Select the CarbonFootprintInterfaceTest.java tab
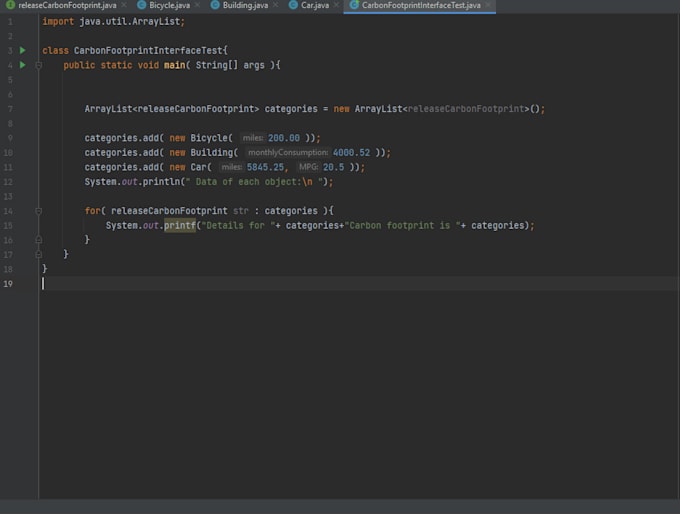The width and height of the screenshot is (680, 514). pos(421,5)
